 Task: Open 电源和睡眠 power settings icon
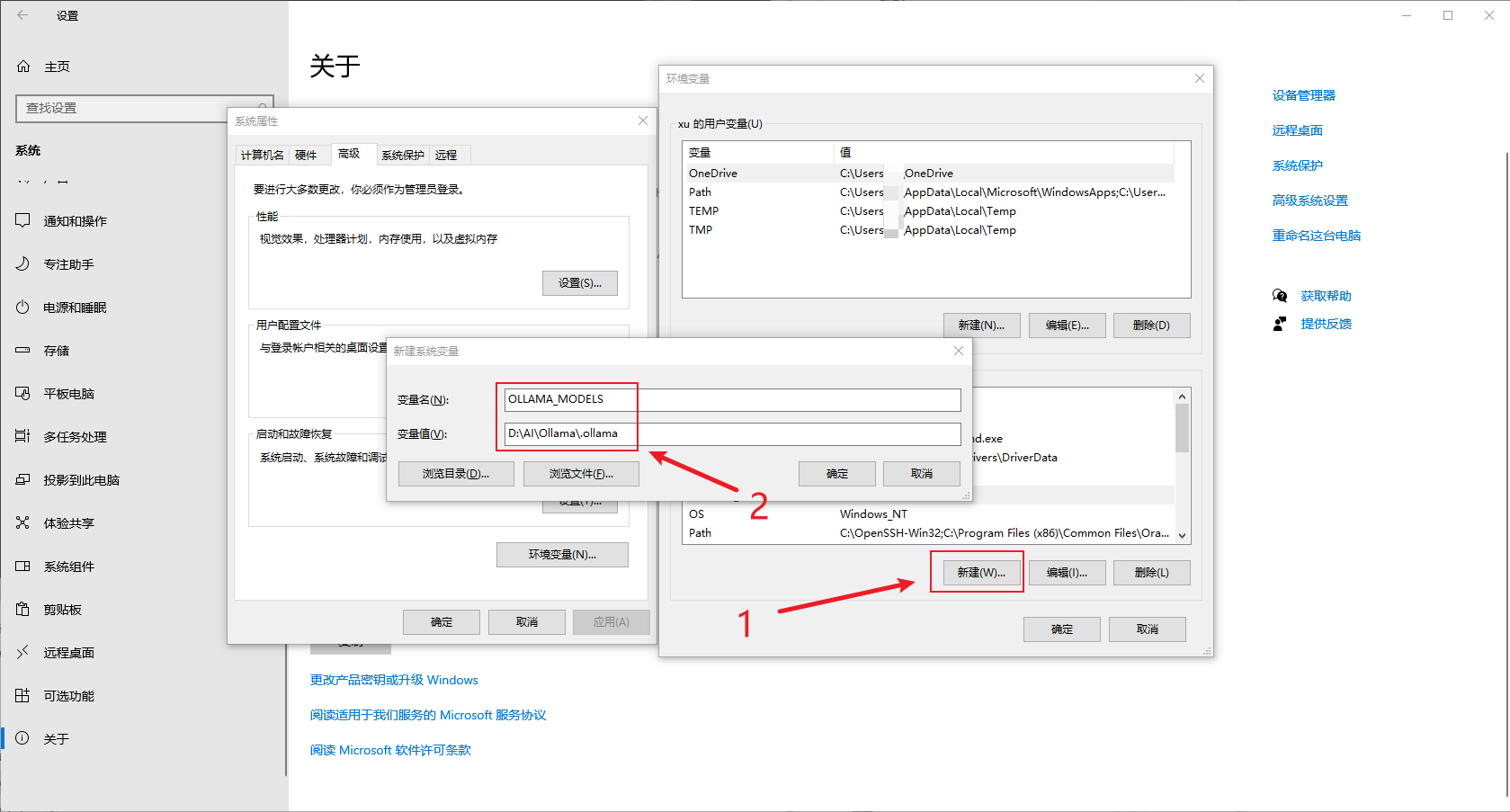(x=23, y=308)
